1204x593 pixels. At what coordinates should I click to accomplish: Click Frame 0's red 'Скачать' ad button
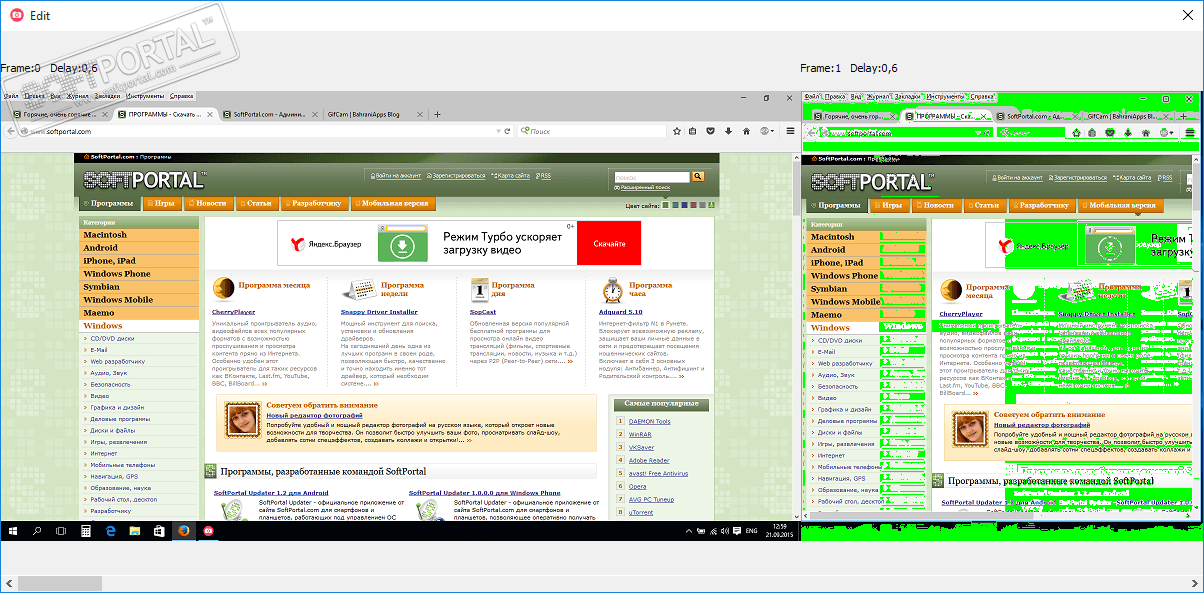(609, 244)
